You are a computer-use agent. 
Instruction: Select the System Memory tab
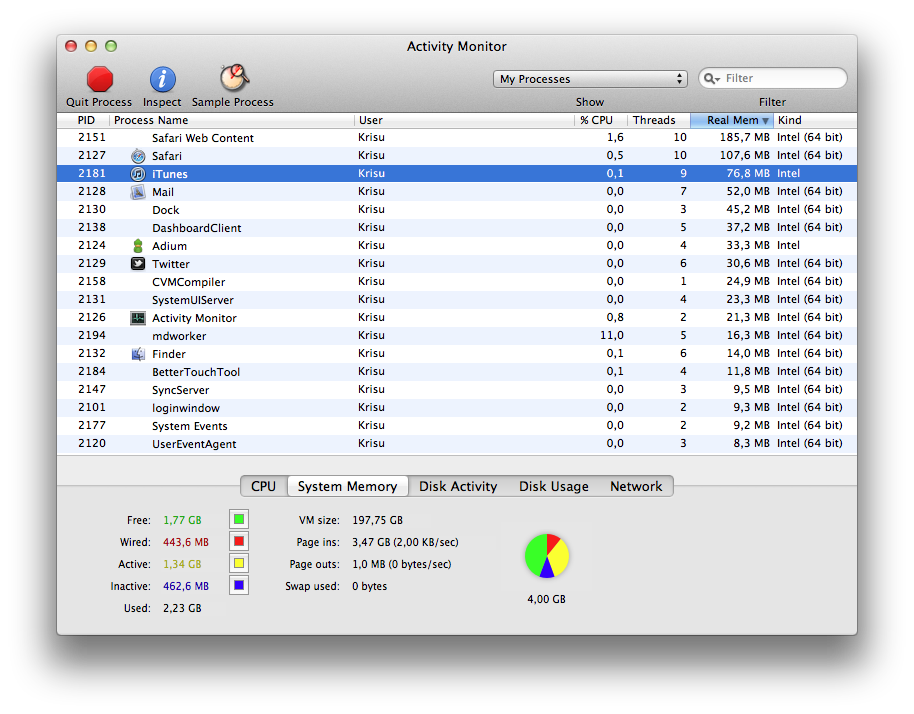(347, 486)
